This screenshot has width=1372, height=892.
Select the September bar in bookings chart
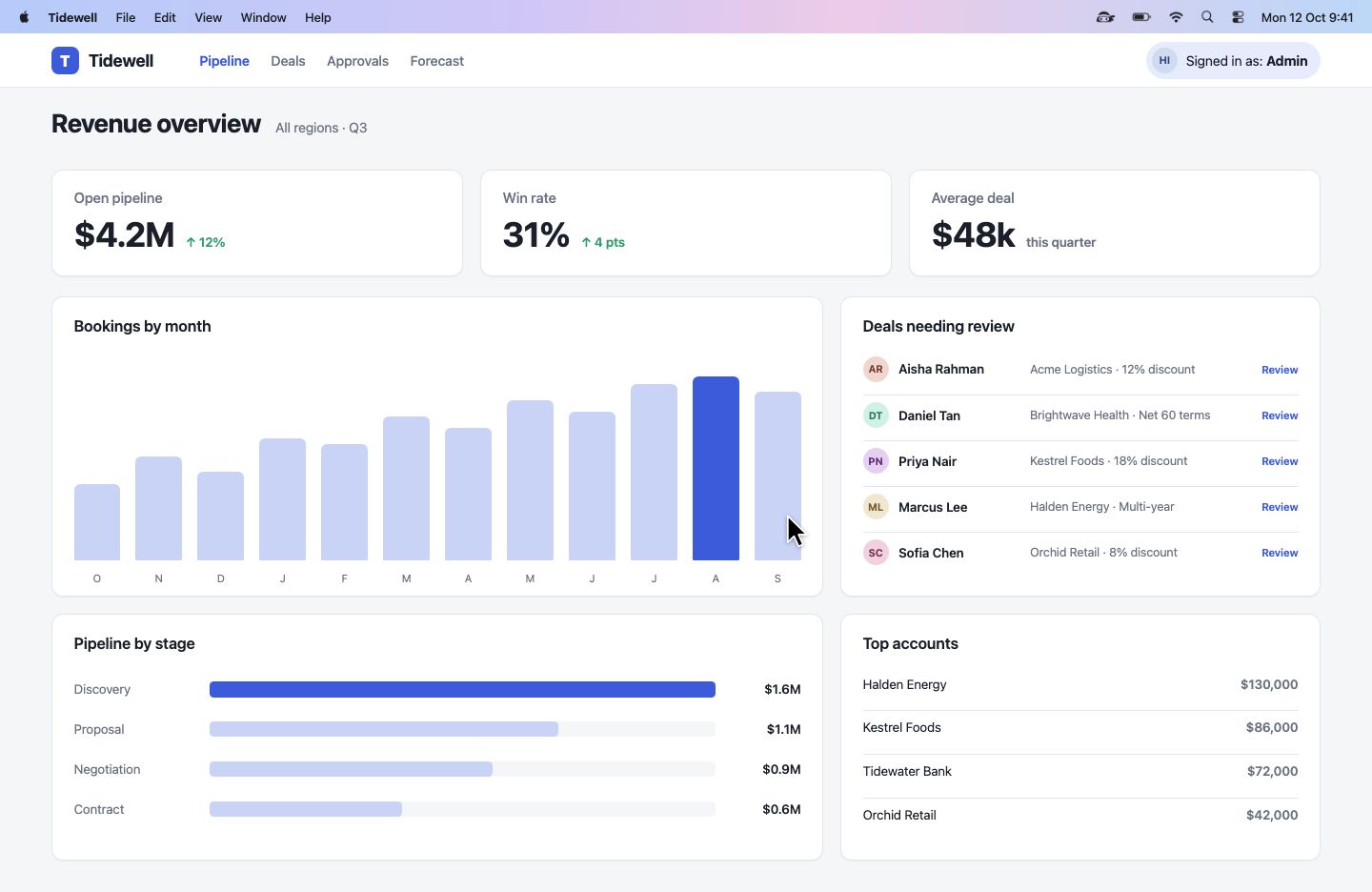777,476
